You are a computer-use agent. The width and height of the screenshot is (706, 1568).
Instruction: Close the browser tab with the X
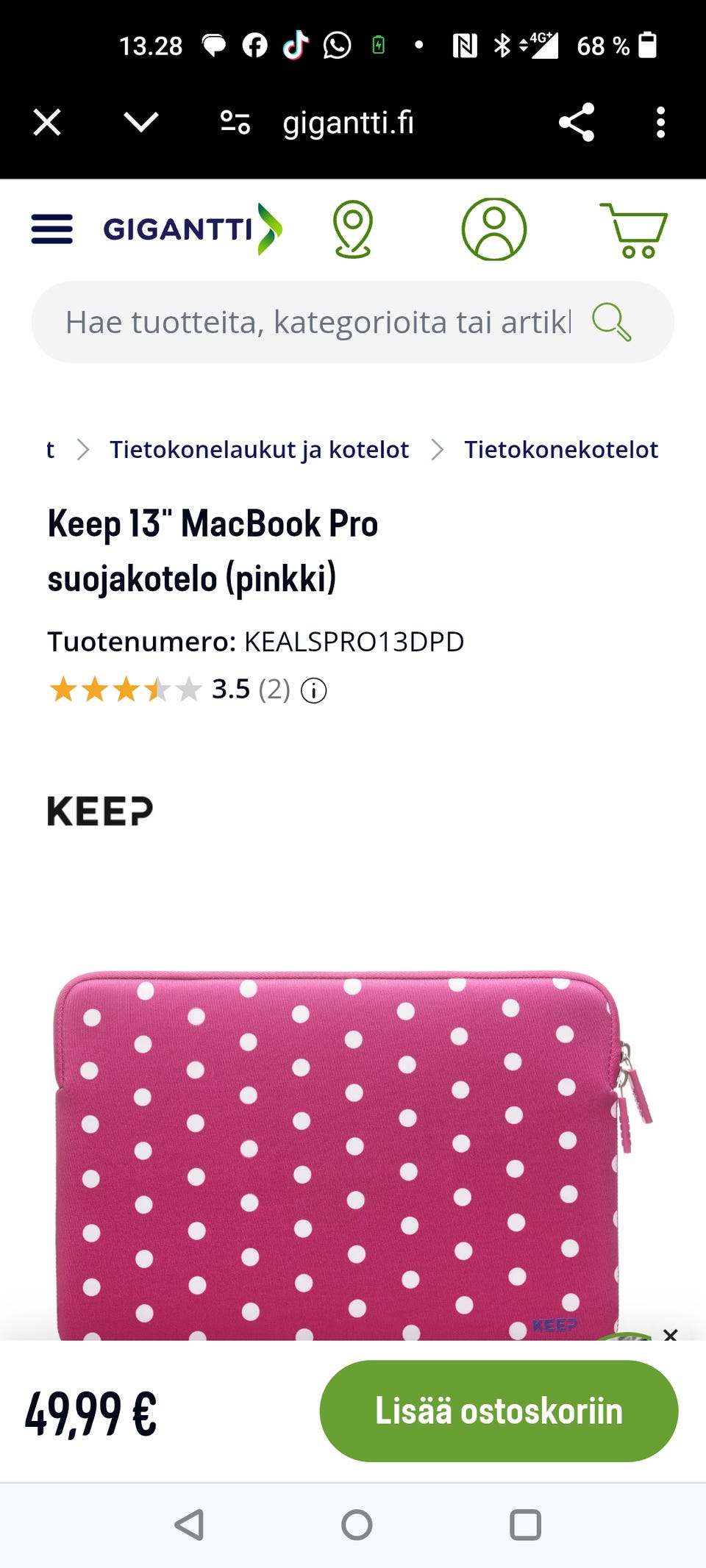47,122
